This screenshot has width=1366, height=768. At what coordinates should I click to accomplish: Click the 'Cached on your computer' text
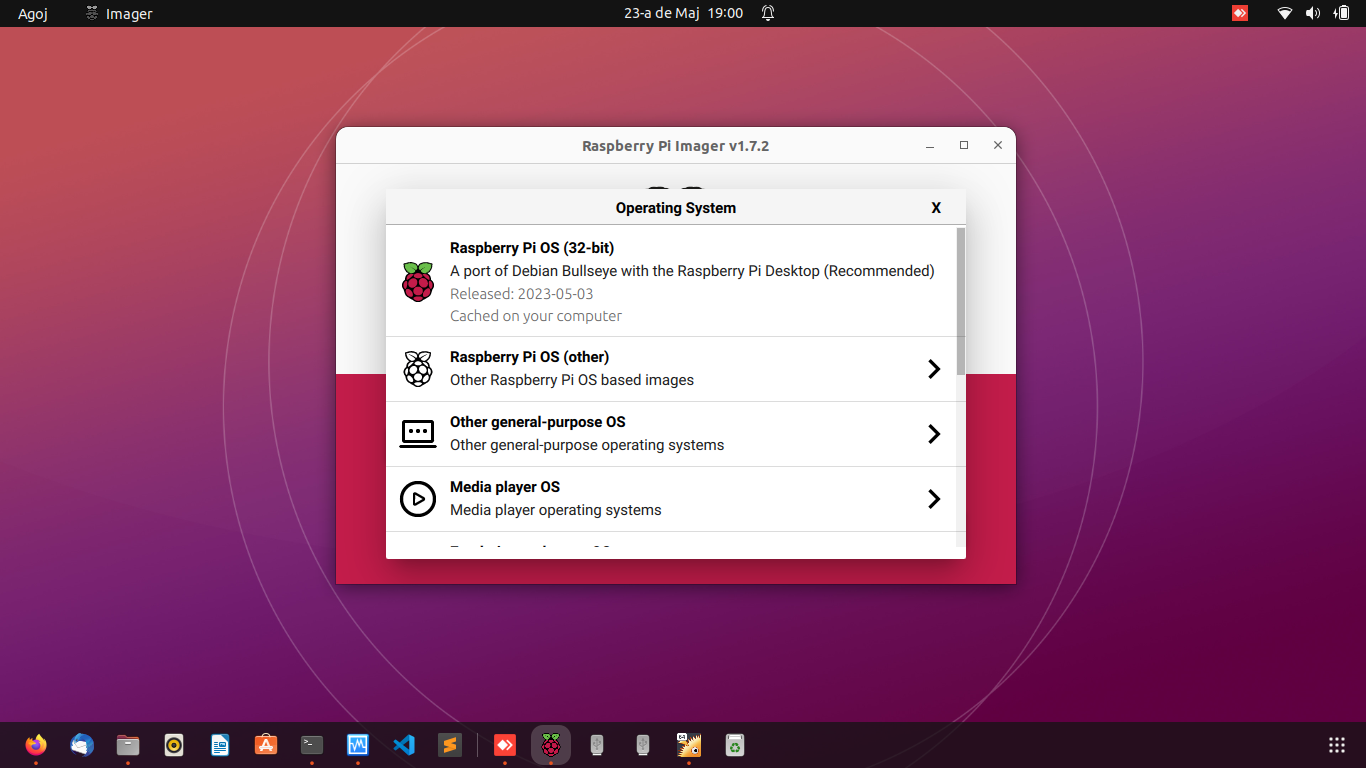tap(536, 316)
